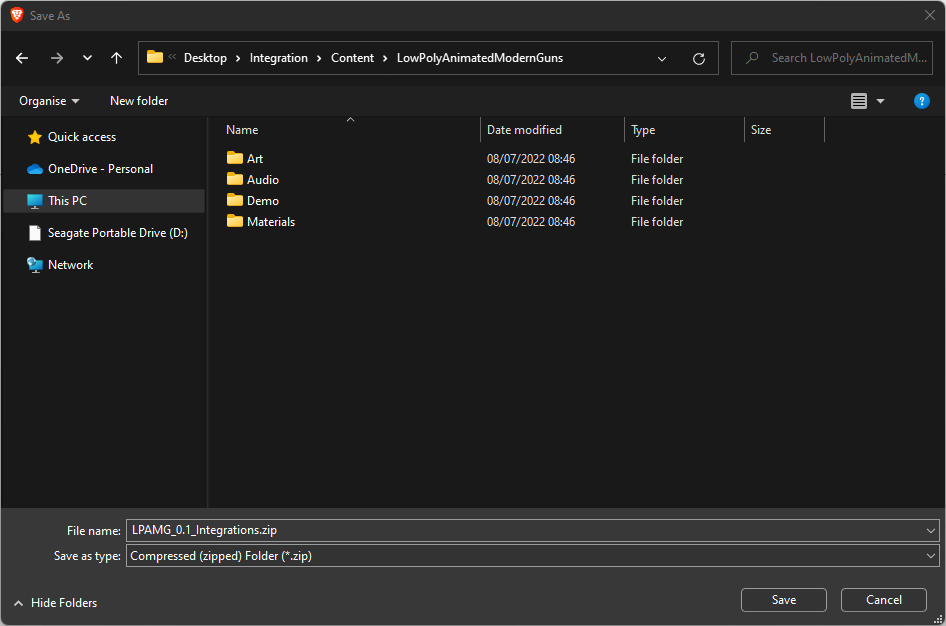Open the Organise dropdown menu

(x=49, y=101)
